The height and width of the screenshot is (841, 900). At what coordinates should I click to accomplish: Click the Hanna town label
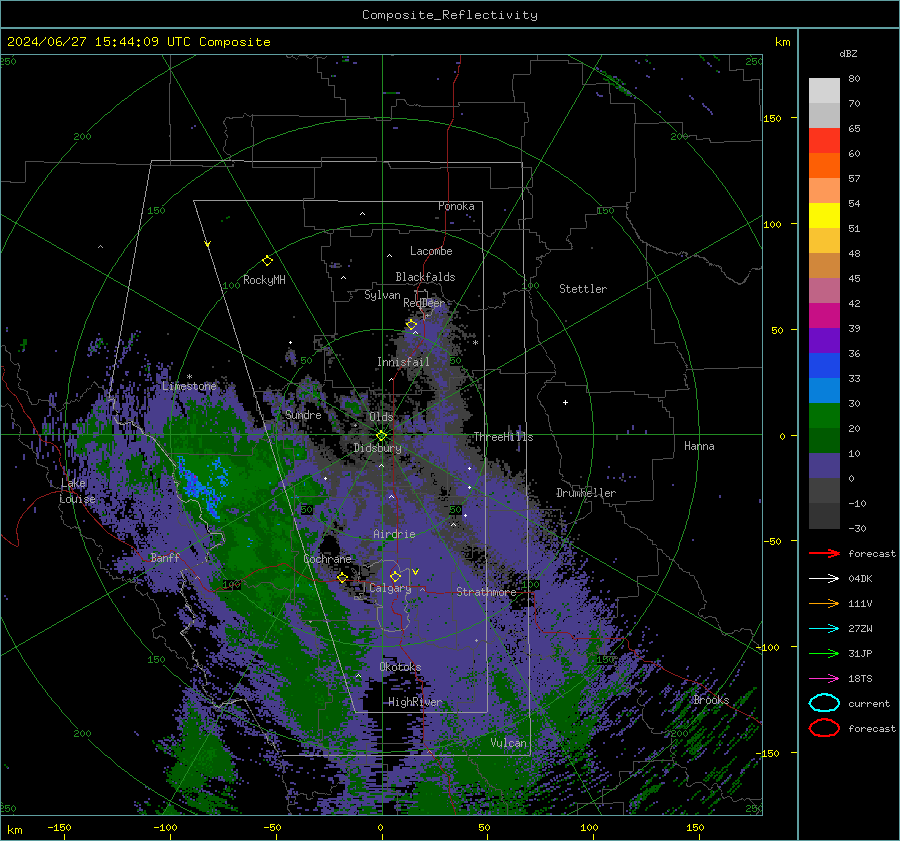[699, 446]
